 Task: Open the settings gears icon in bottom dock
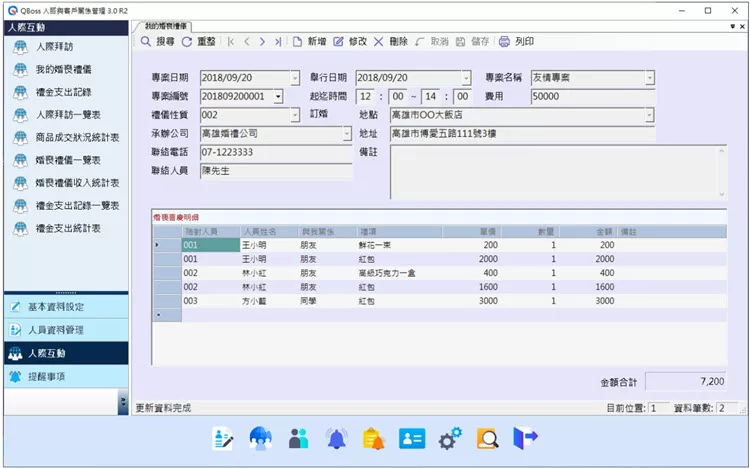coord(450,438)
